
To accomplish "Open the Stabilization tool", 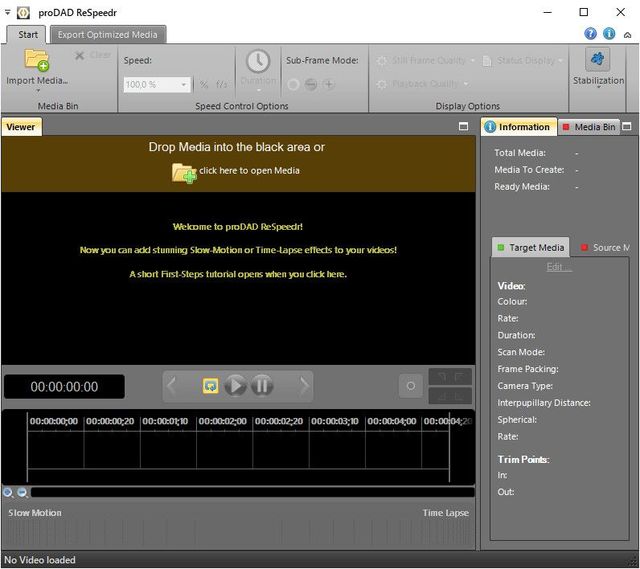I will pyautogui.click(x=598, y=60).
